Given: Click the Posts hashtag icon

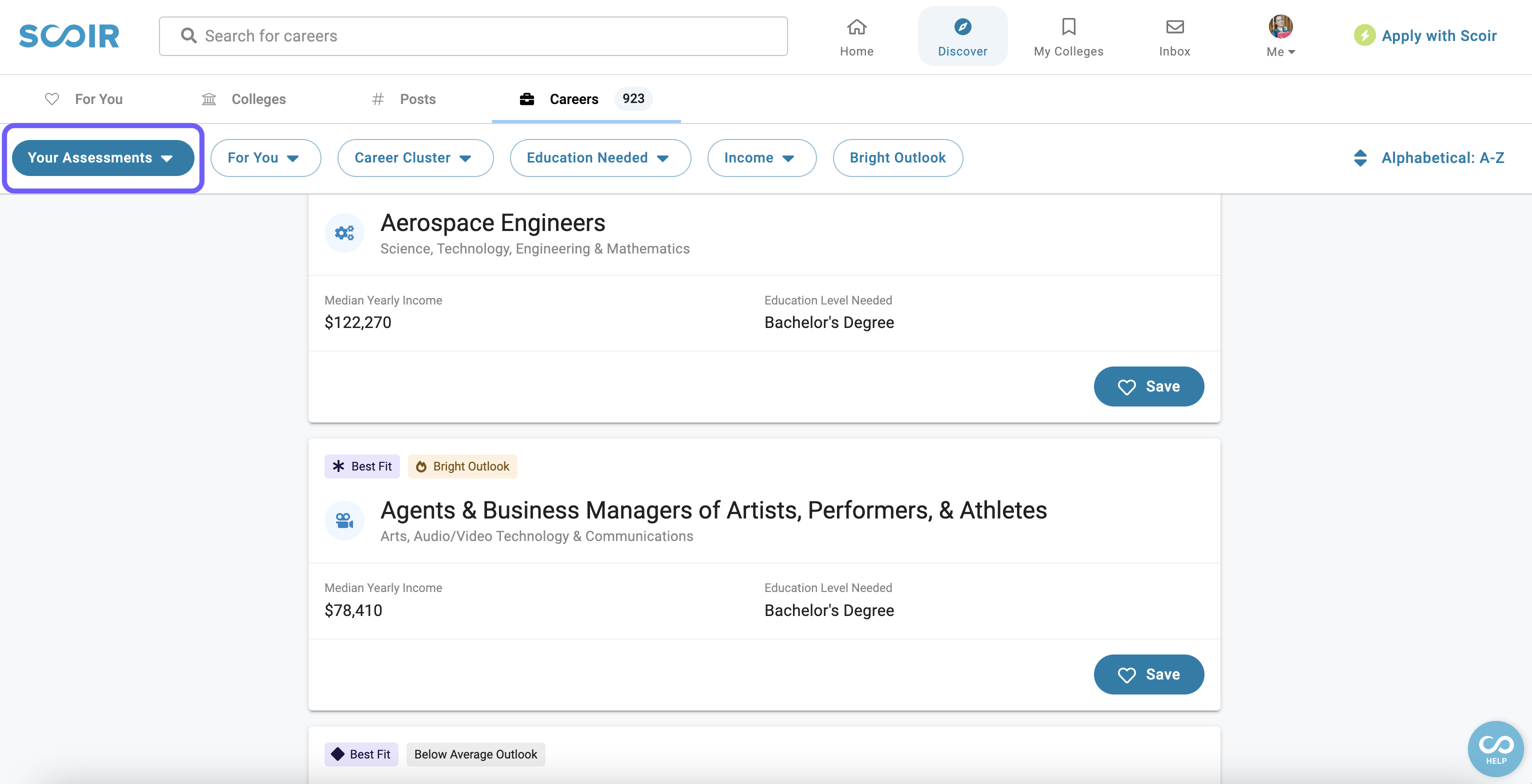Looking at the screenshot, I should pyautogui.click(x=377, y=98).
